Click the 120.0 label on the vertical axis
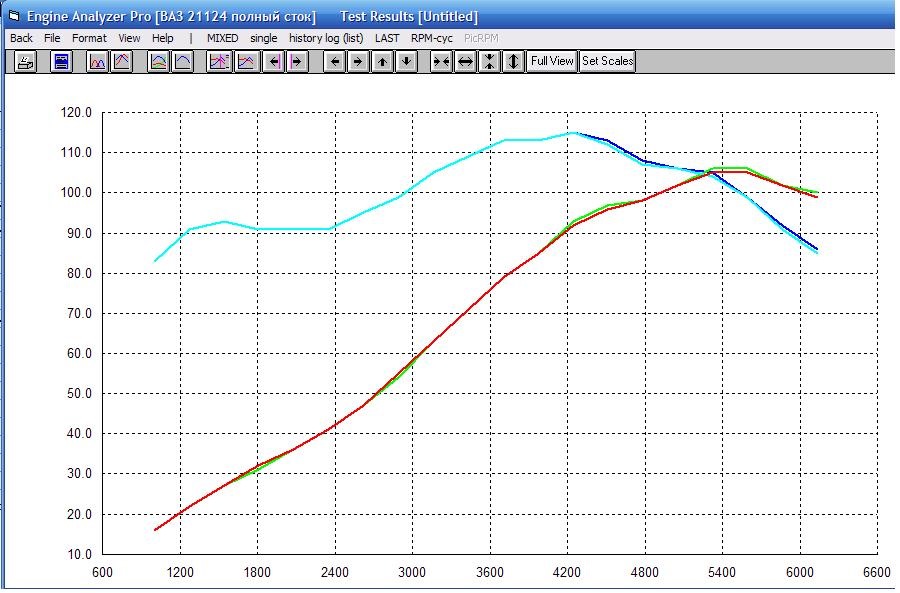 tap(76, 113)
